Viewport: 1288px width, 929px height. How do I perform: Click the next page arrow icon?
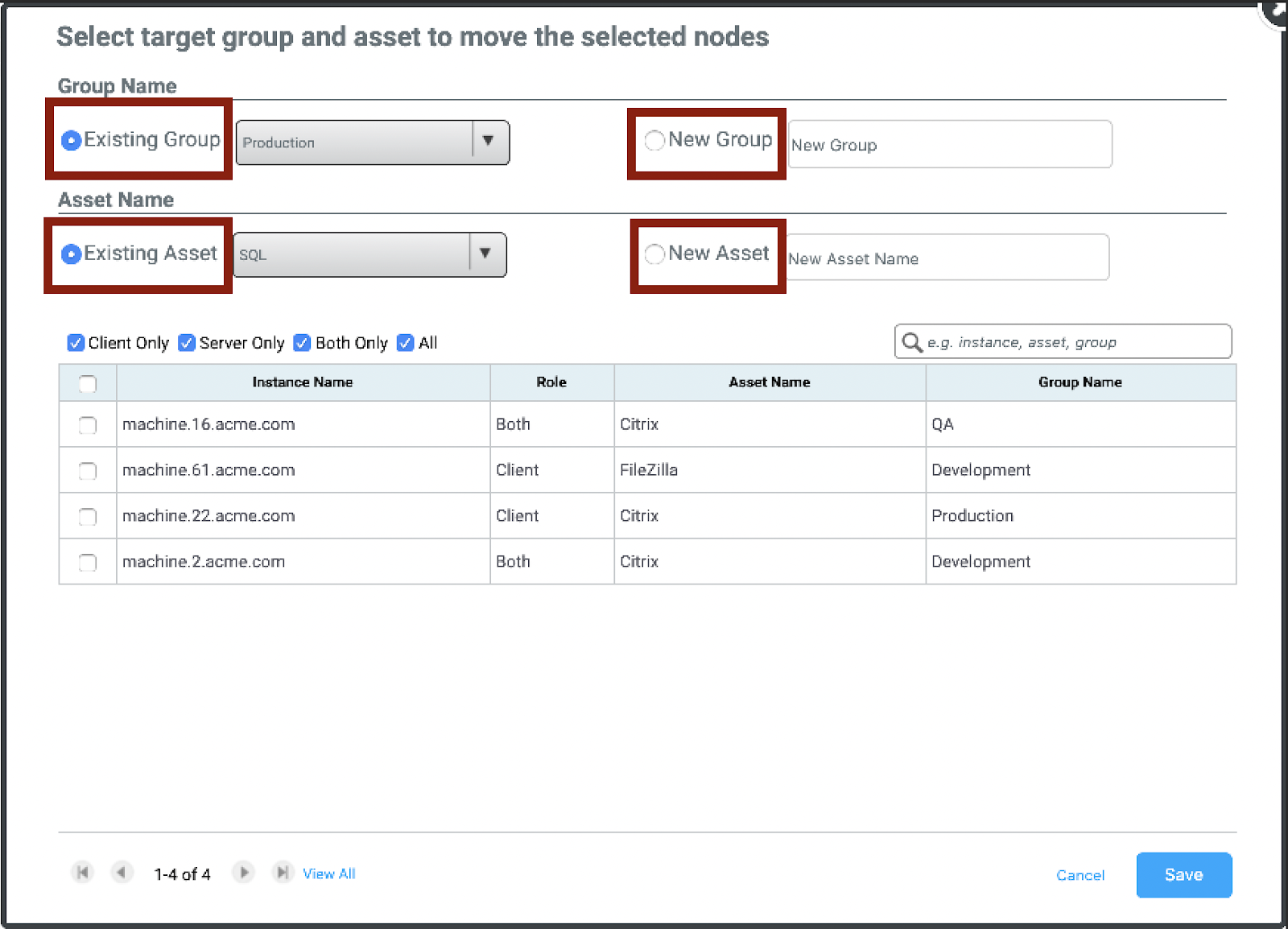[x=243, y=873]
